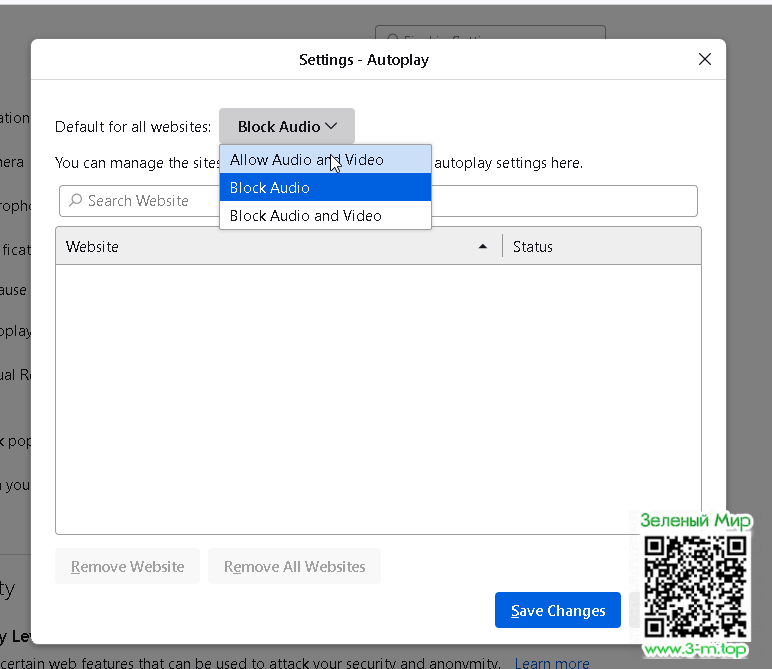Viewport: 772px width, 669px height.
Task: Close the Autoplay settings dialog
Action: coord(705,60)
